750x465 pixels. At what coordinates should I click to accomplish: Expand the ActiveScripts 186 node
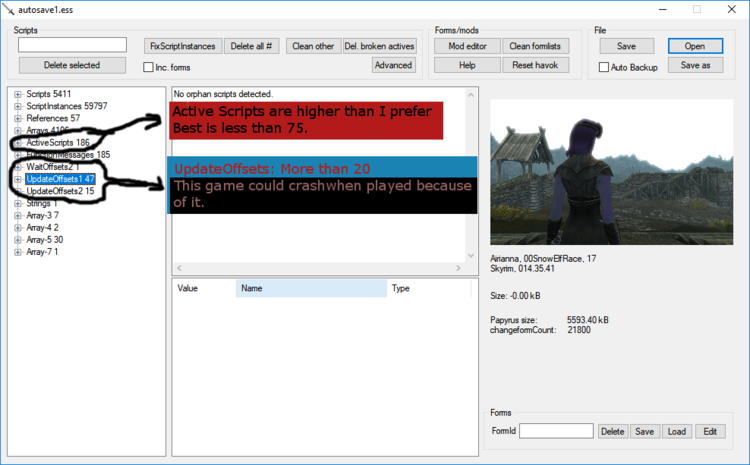(x=18, y=143)
